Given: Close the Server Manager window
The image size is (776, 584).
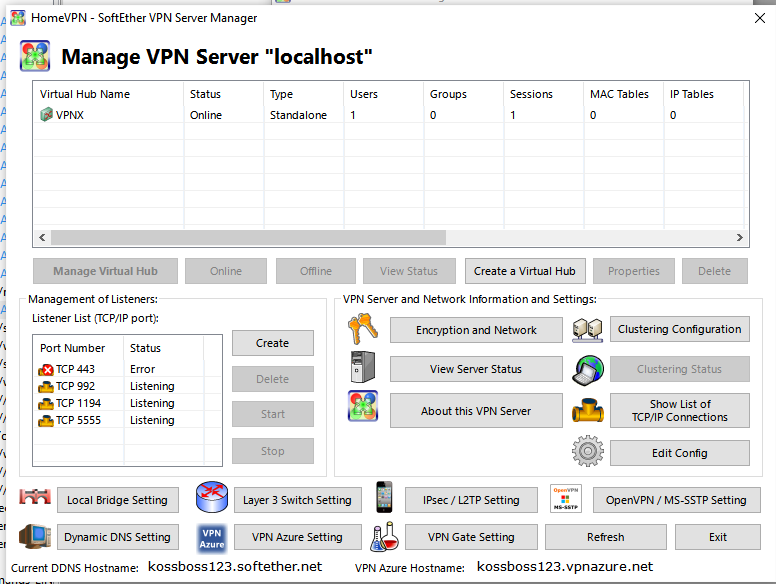Looking at the screenshot, I should [x=760, y=18].
